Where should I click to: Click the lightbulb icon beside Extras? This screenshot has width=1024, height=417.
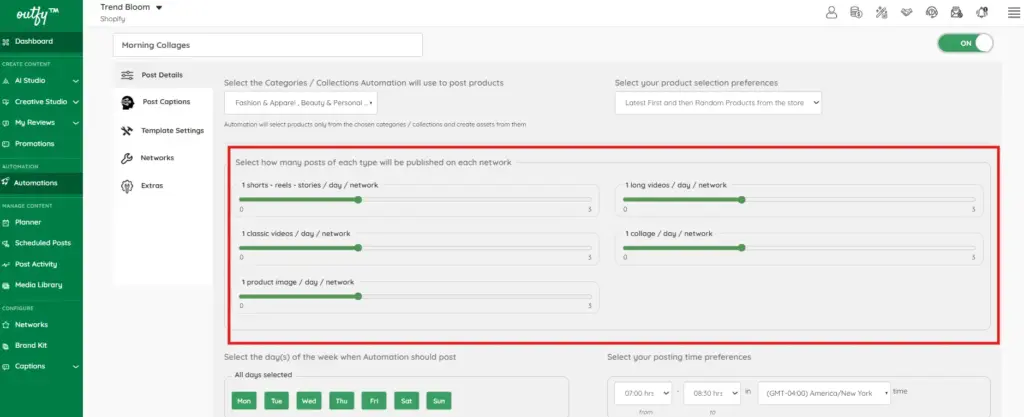127,186
